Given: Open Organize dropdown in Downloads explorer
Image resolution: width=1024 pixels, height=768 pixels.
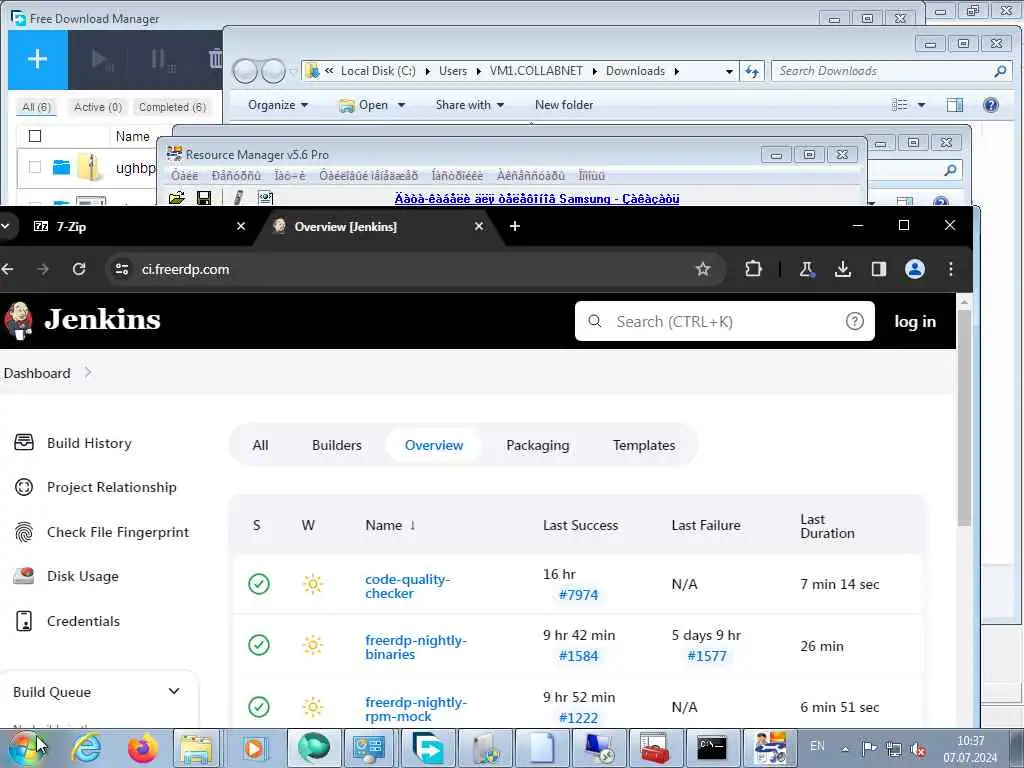Looking at the screenshot, I should pyautogui.click(x=278, y=105).
